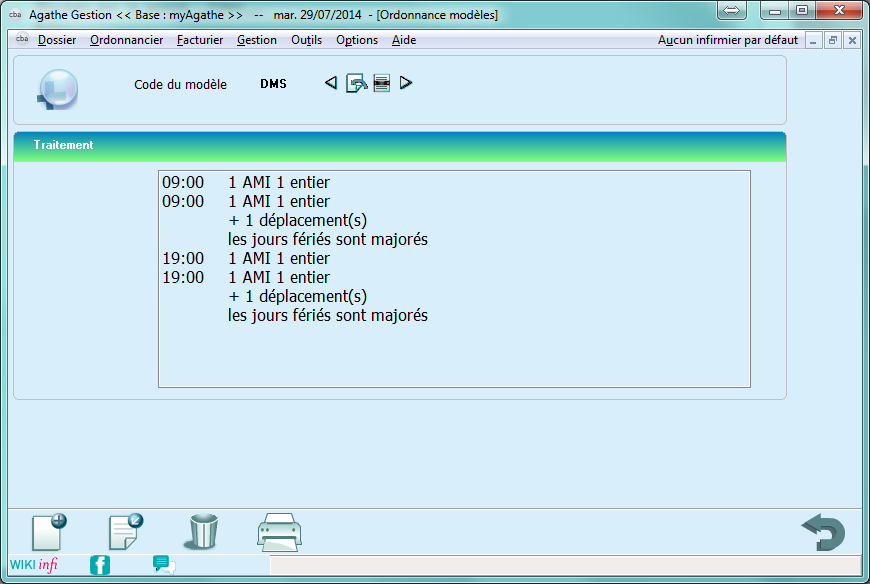The height and width of the screenshot is (584, 870).
Task: Go to next model arrow
Action: click(x=406, y=83)
